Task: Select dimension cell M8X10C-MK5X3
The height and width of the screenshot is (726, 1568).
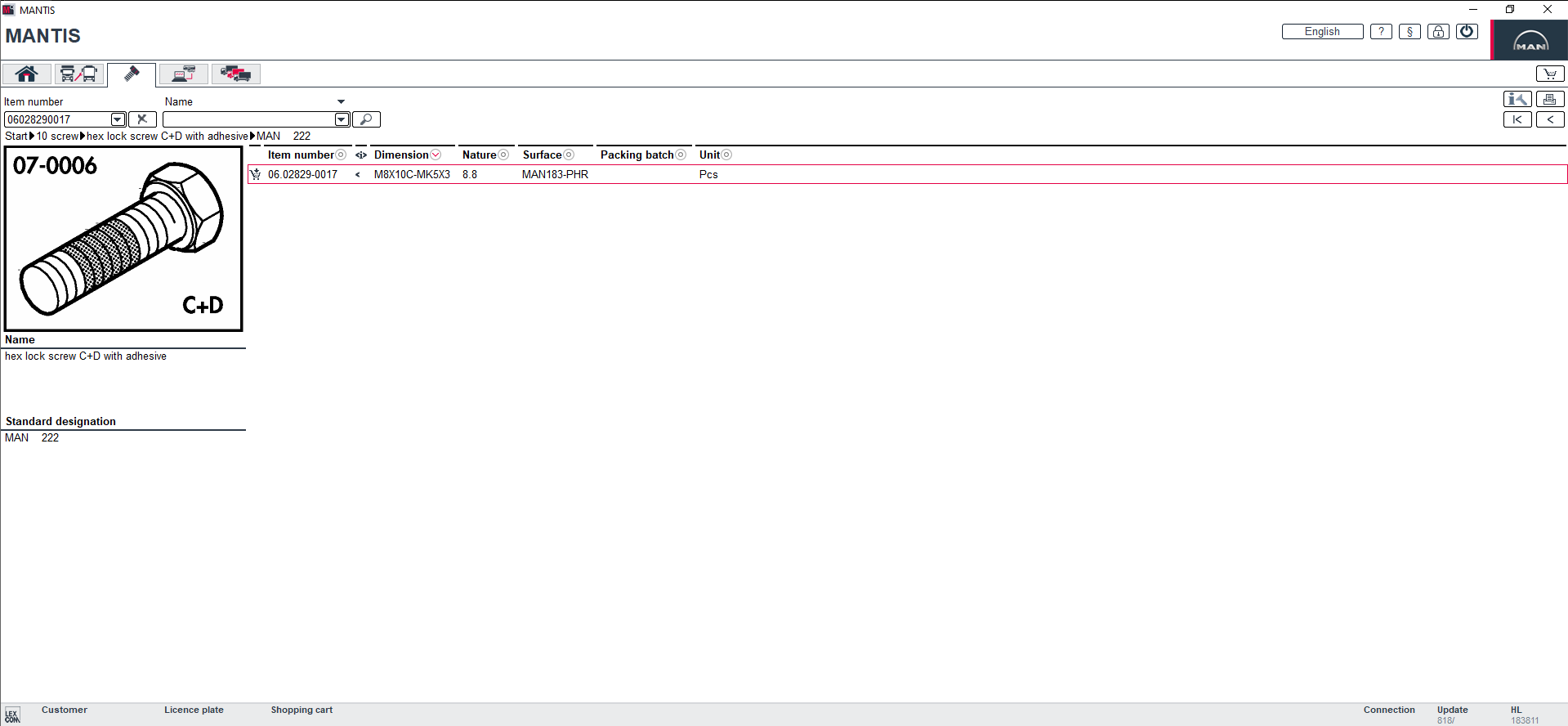Action: (x=412, y=175)
